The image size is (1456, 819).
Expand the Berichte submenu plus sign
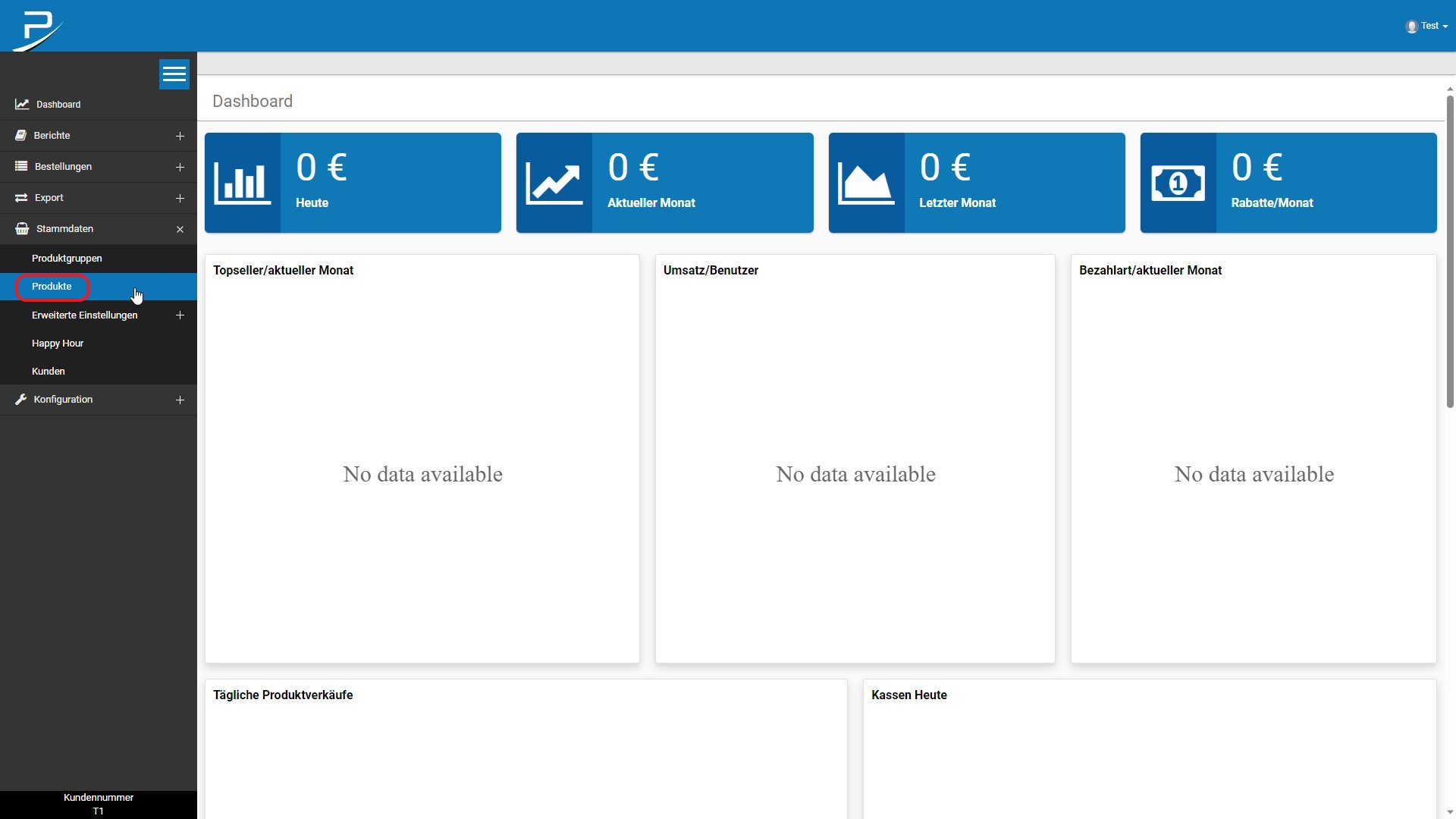coord(180,136)
